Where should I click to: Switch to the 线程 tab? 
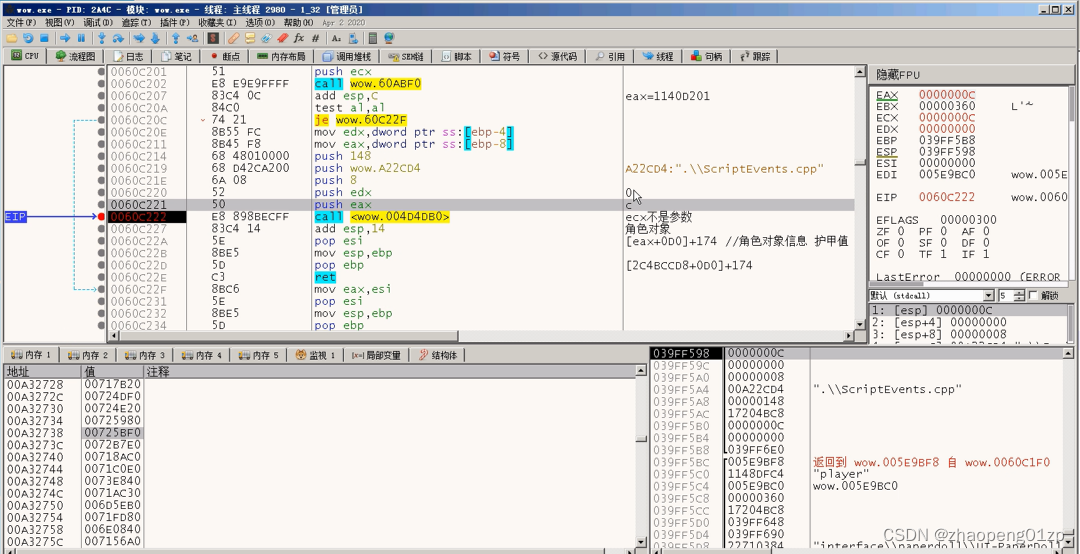point(658,57)
